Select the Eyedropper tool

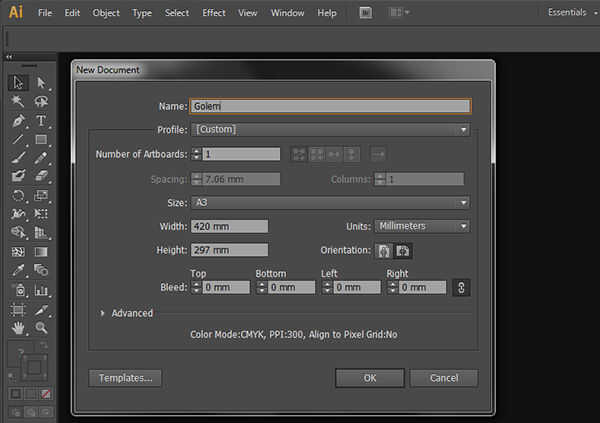pos(18,270)
